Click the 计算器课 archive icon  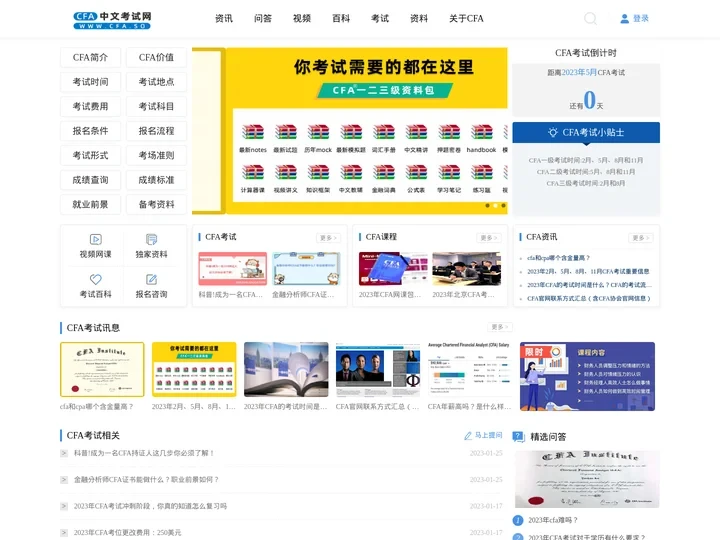coord(253,172)
